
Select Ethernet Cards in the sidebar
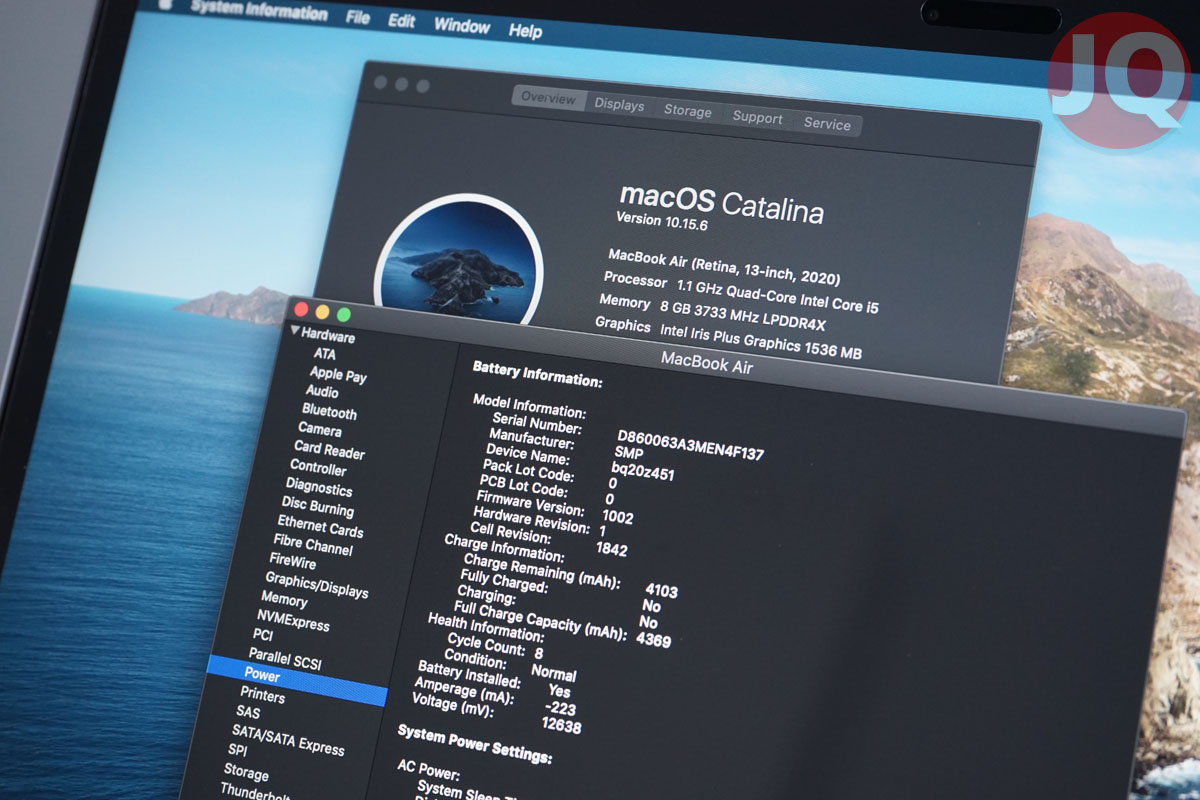[x=320, y=526]
